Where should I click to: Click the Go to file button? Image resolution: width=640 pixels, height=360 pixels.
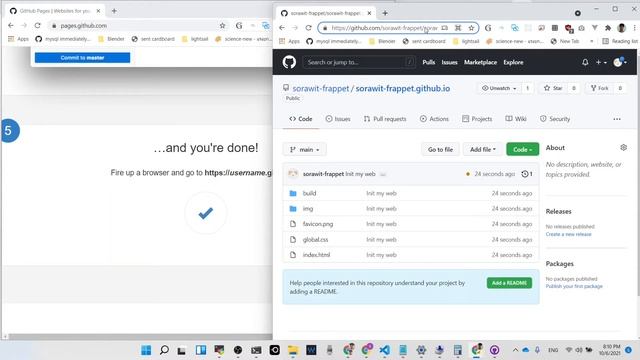pos(440,149)
